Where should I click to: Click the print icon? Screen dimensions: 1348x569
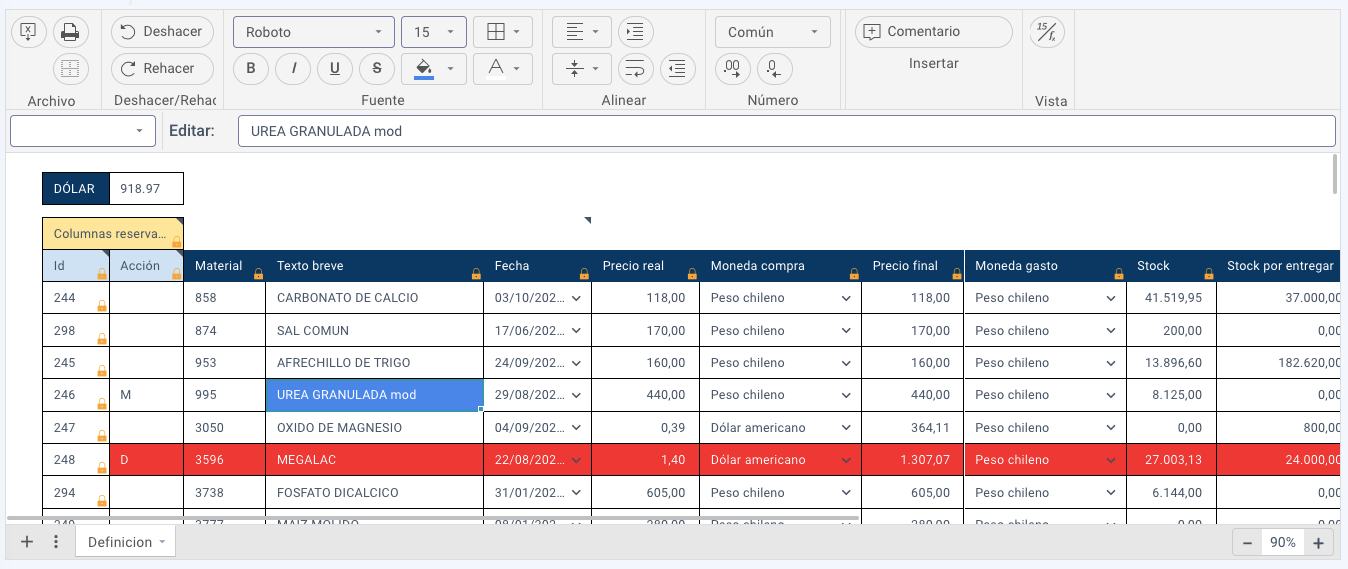tap(70, 32)
